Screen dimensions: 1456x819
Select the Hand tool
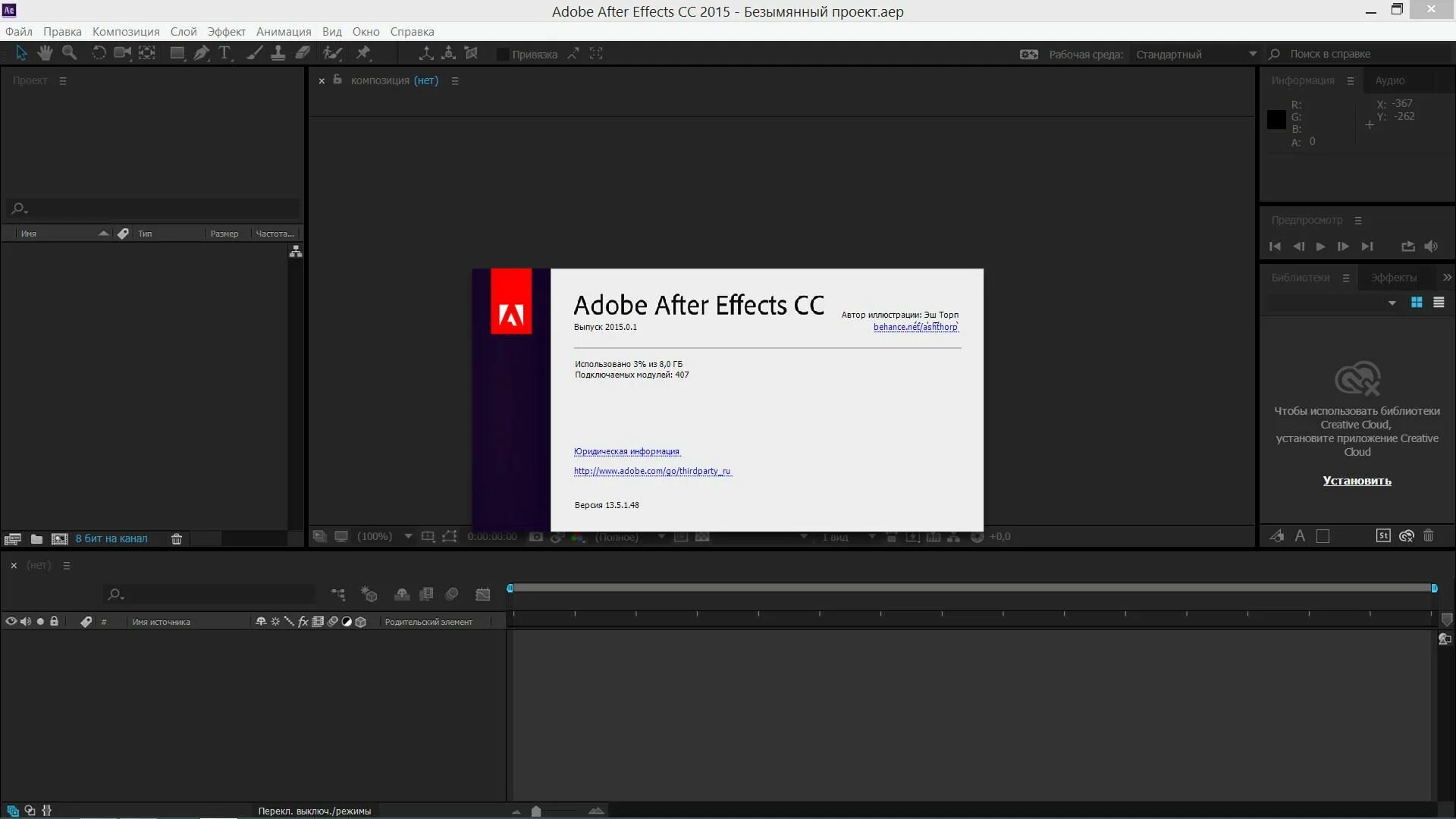pyautogui.click(x=45, y=53)
